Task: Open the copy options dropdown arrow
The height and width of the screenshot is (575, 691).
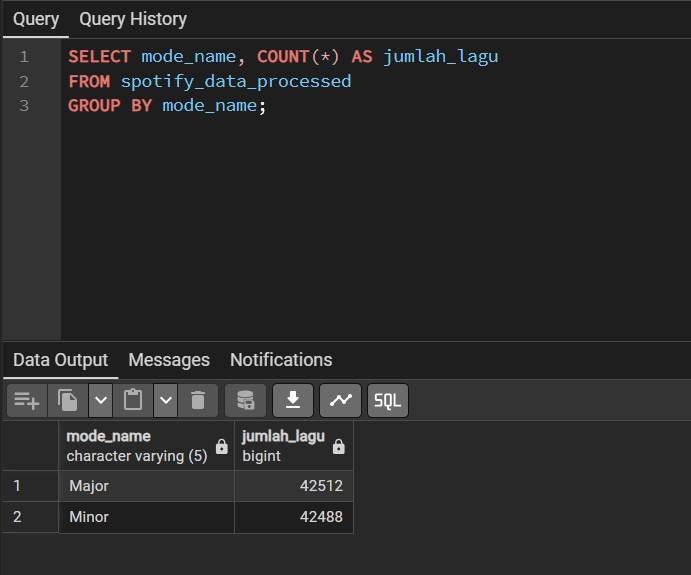Action: (x=101, y=400)
